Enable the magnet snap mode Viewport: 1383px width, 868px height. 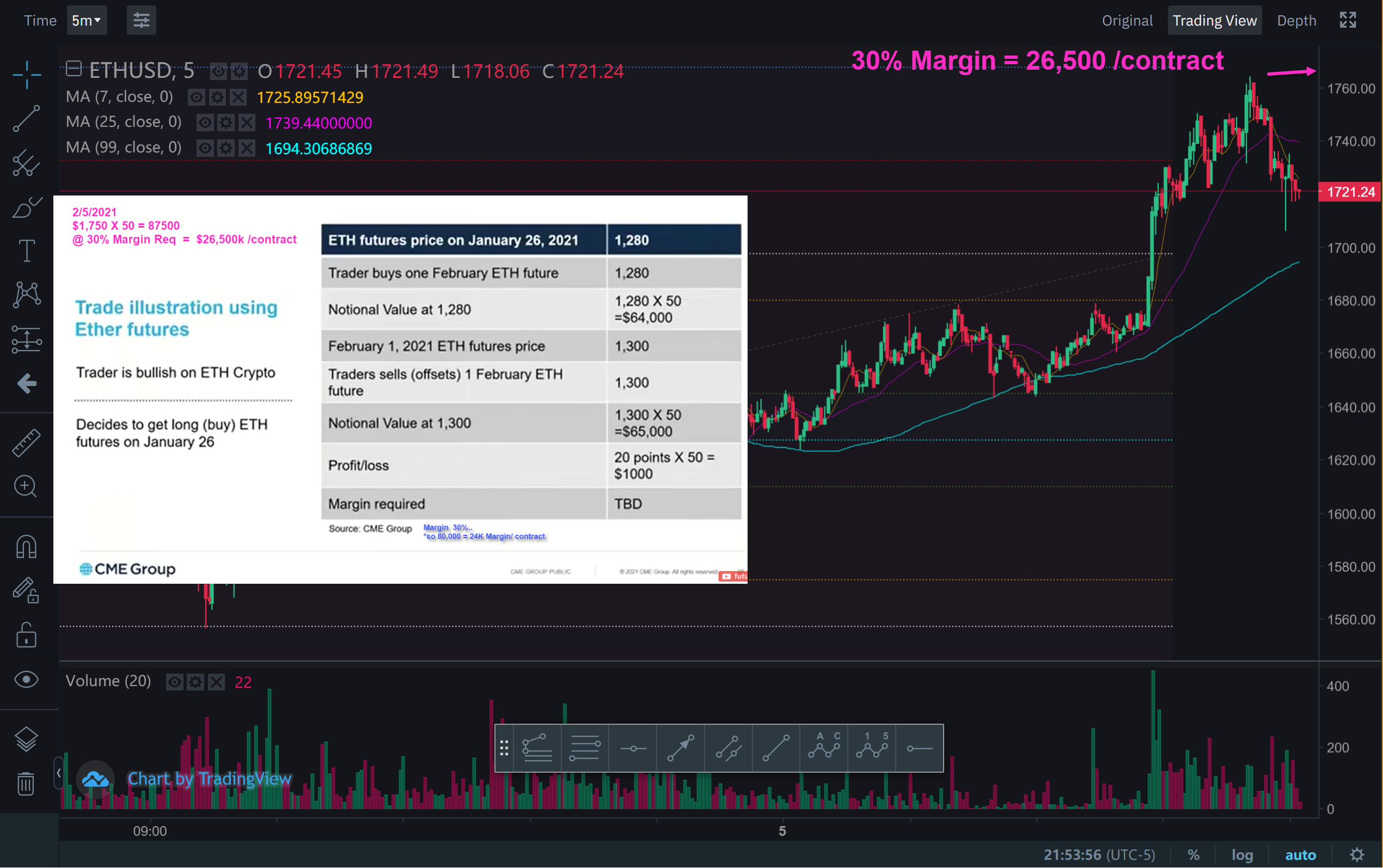pos(26,546)
